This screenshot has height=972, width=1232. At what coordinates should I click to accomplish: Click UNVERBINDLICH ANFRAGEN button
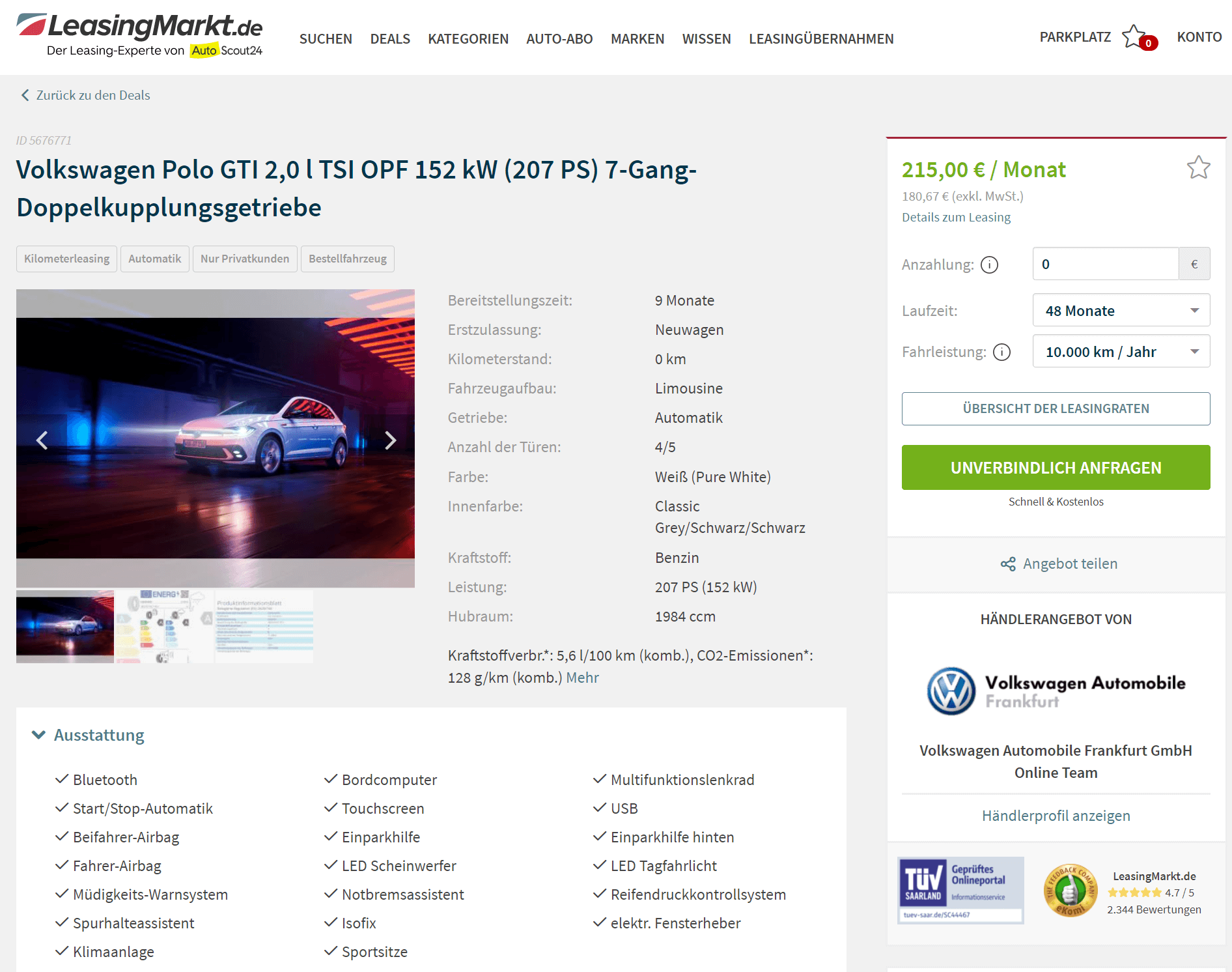pyautogui.click(x=1056, y=468)
